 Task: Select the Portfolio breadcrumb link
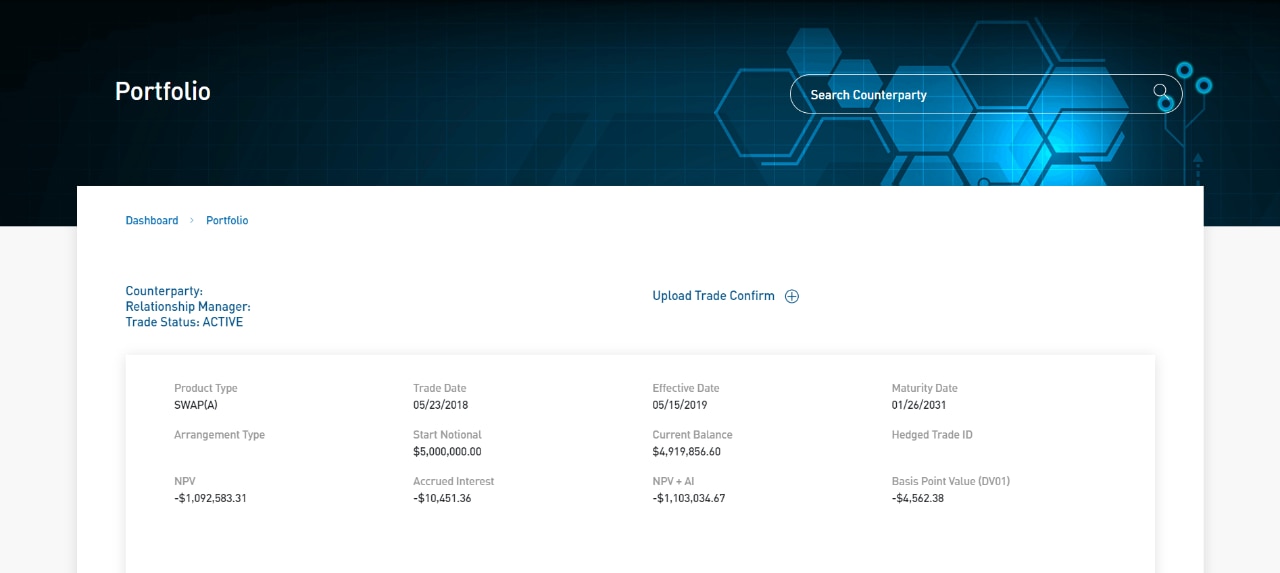(227, 221)
